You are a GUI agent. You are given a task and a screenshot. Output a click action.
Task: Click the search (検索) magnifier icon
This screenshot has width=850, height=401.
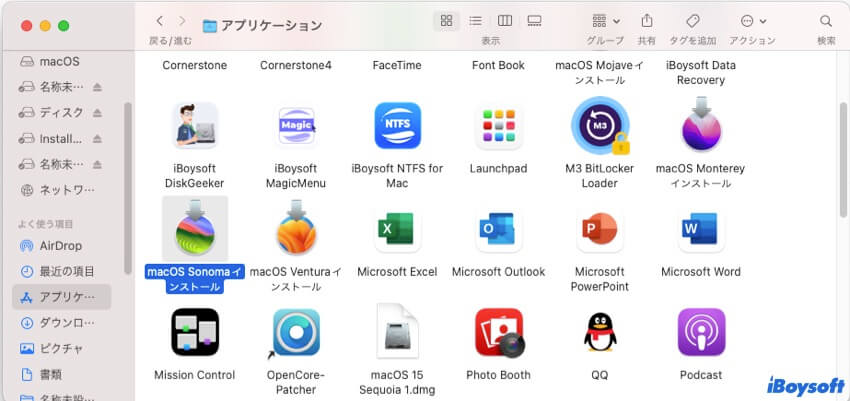826,21
